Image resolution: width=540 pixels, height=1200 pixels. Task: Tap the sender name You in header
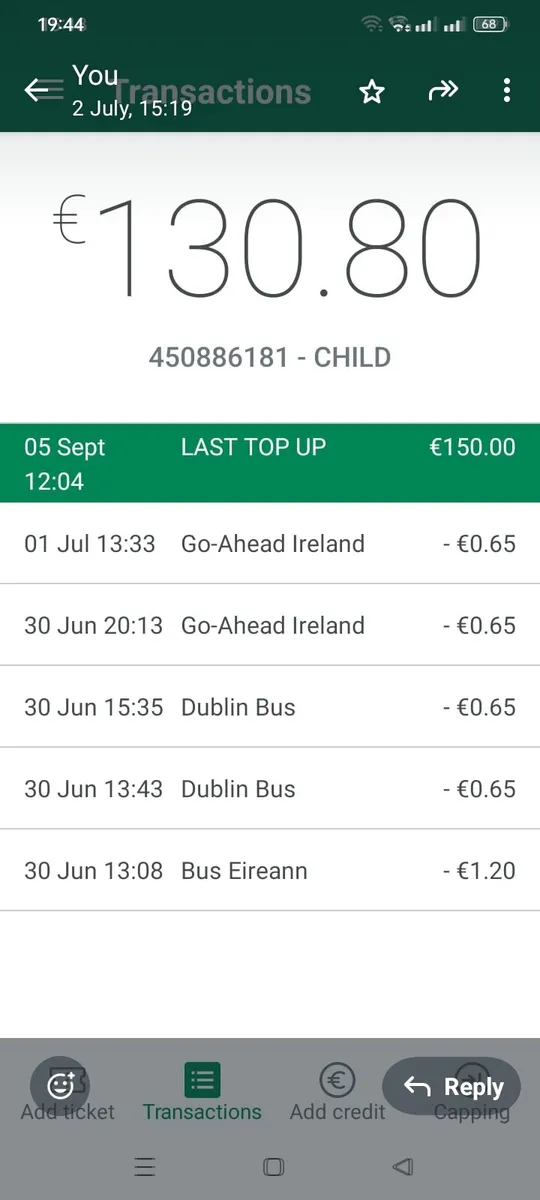(95, 76)
